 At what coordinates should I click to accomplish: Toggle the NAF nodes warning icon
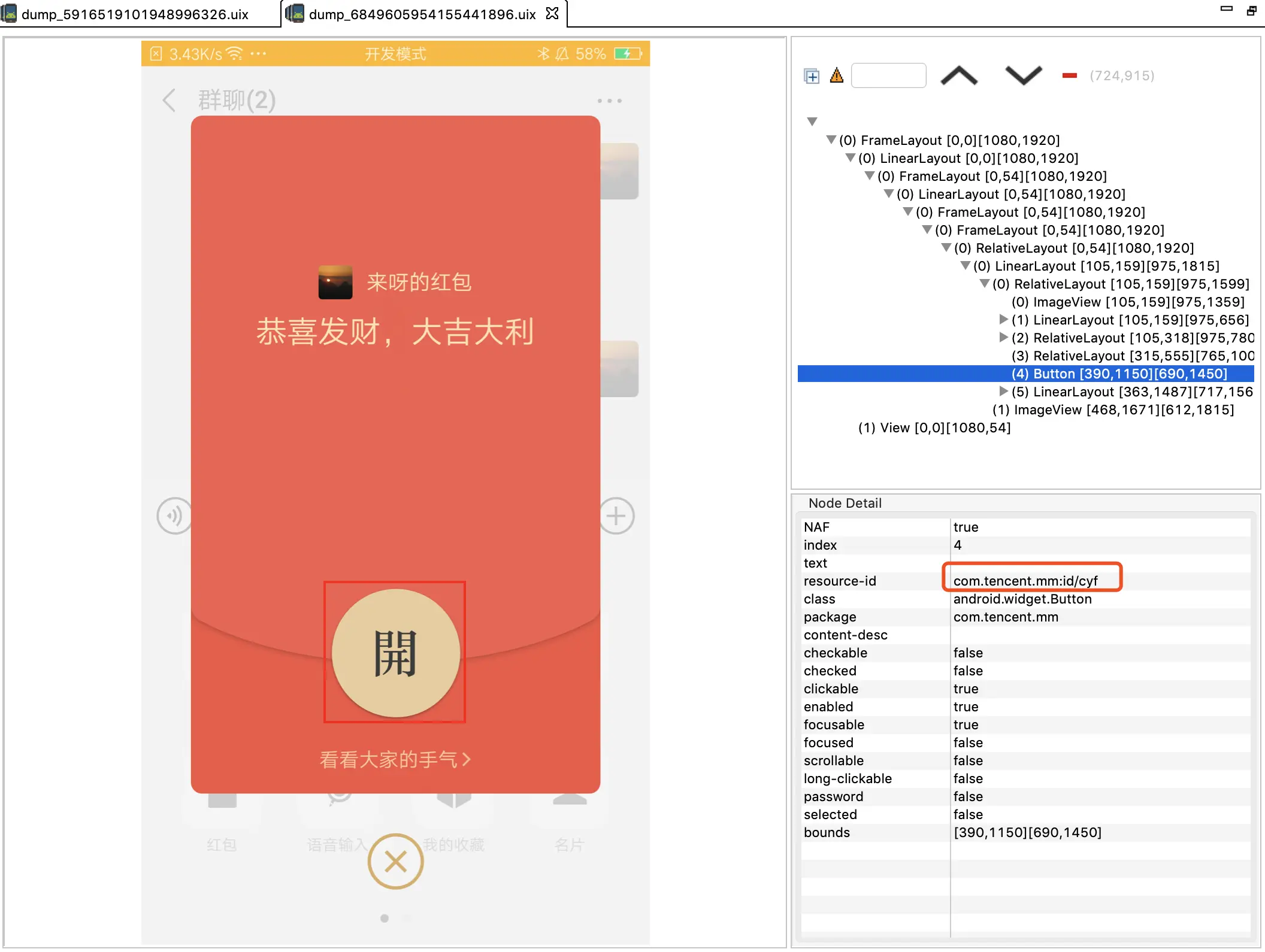[836, 75]
